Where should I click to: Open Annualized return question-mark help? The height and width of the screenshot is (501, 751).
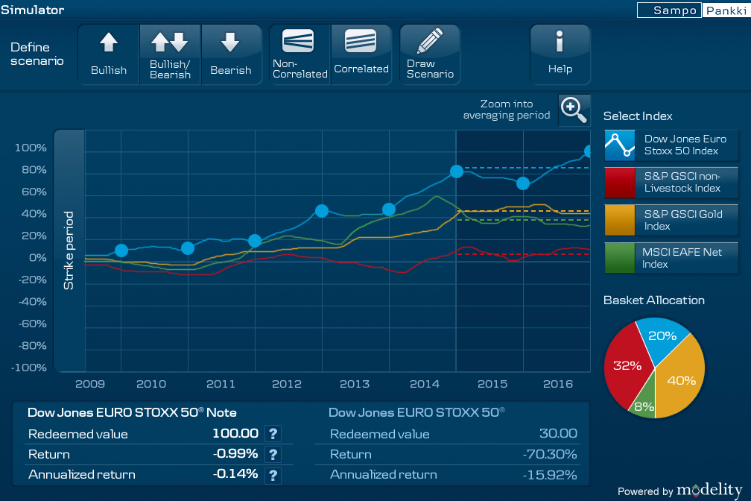pos(273,475)
